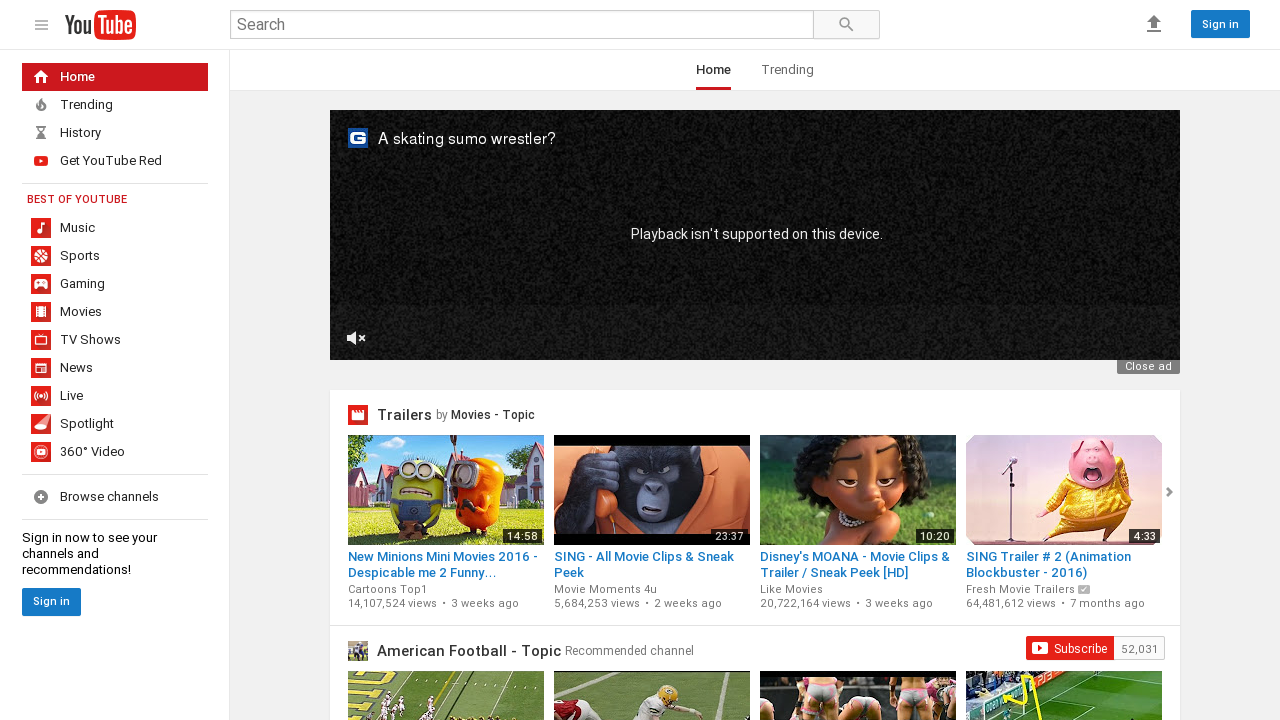The image size is (1280, 720).
Task: Open the Like Movies channel
Action: coord(791,590)
